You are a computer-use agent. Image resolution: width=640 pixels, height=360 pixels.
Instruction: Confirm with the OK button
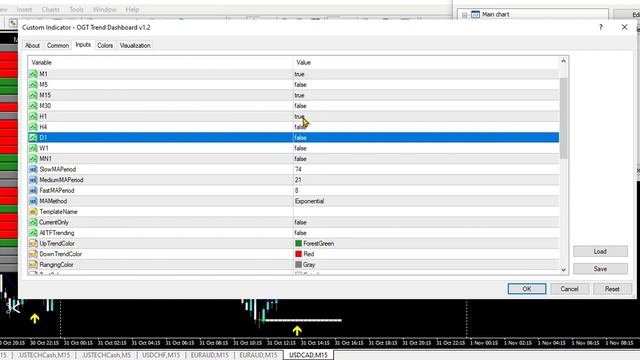[527, 289]
